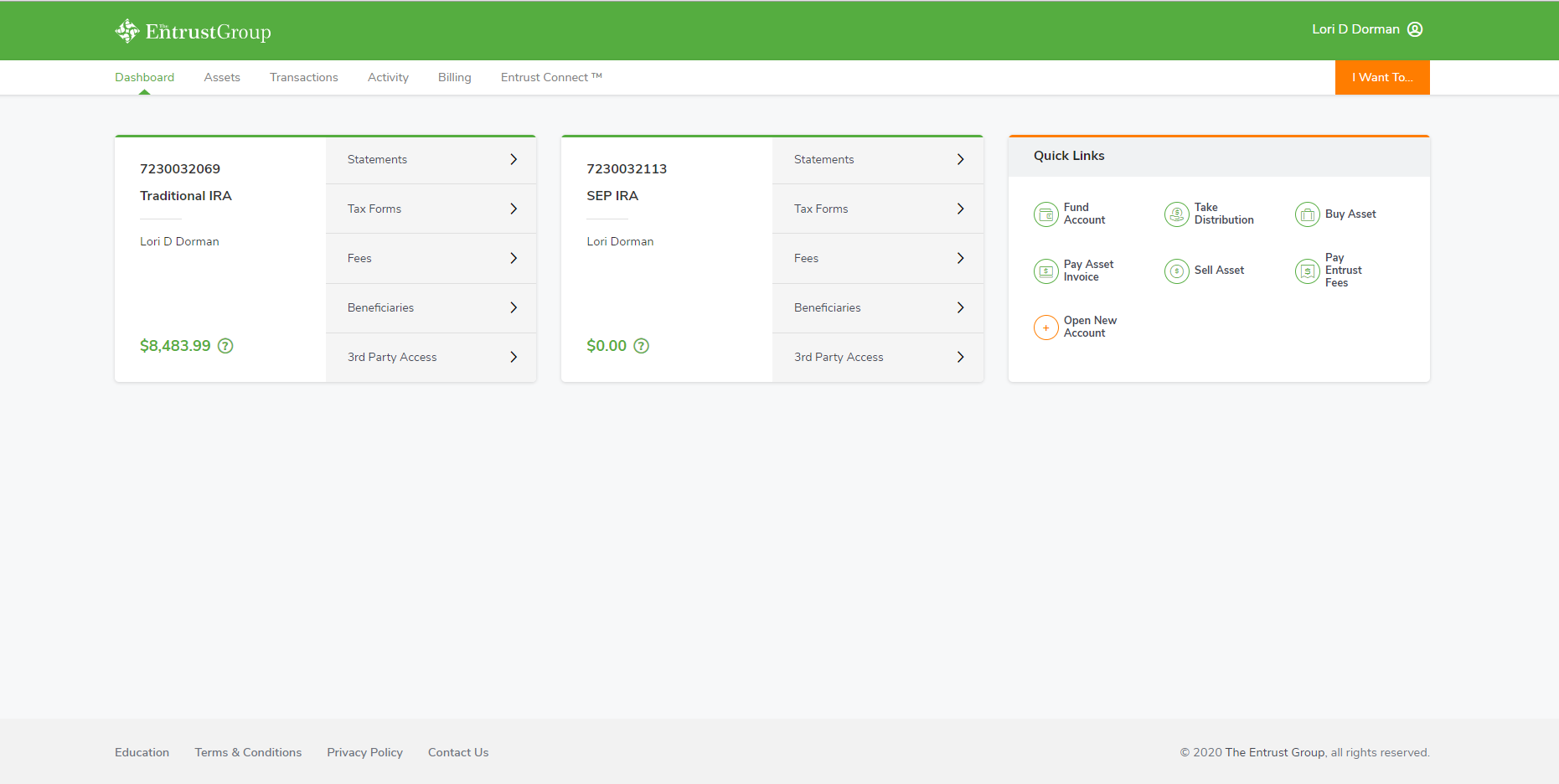Click the Sell Asset quick link text

[1219, 270]
